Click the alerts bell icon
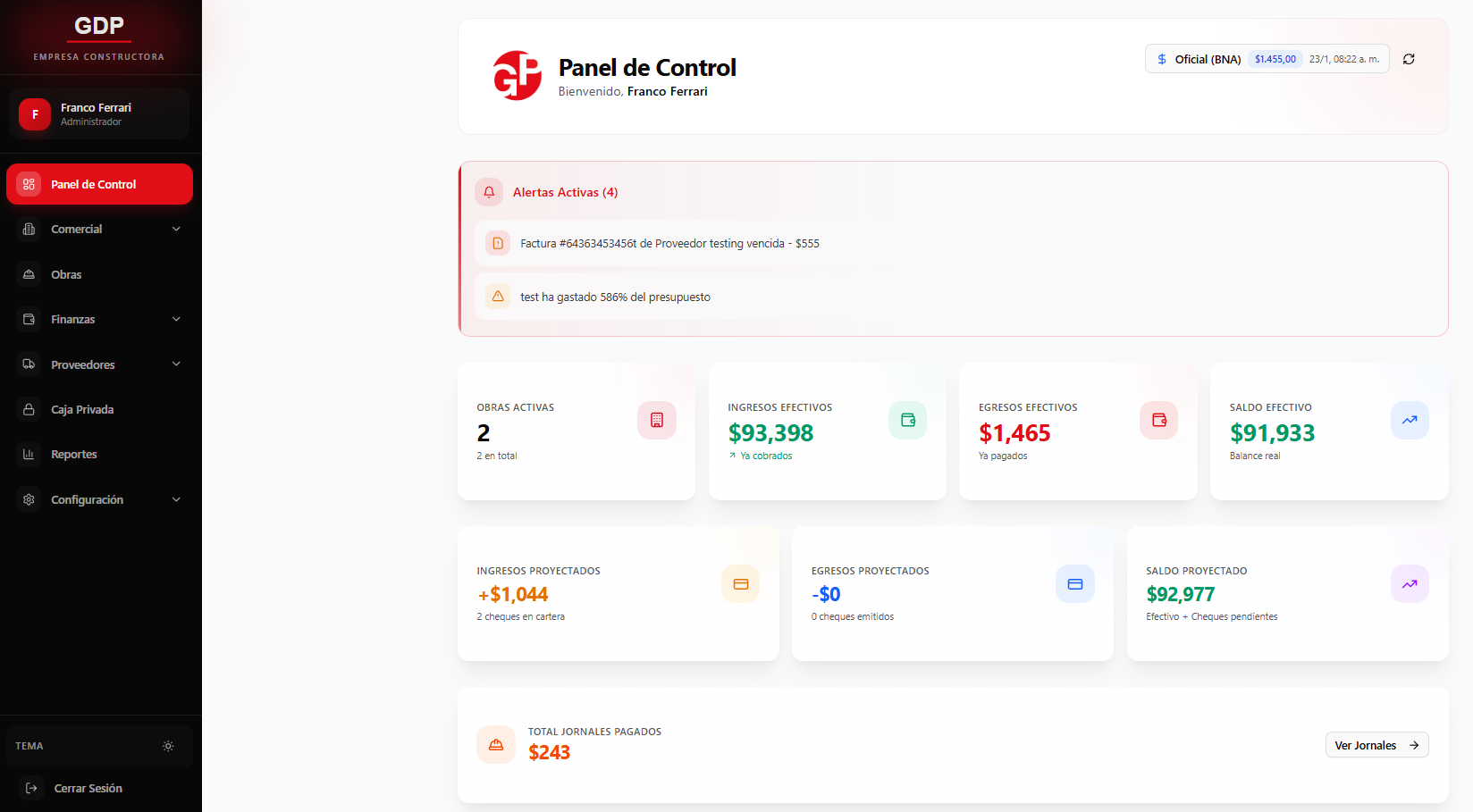The height and width of the screenshot is (812, 1473). (489, 192)
